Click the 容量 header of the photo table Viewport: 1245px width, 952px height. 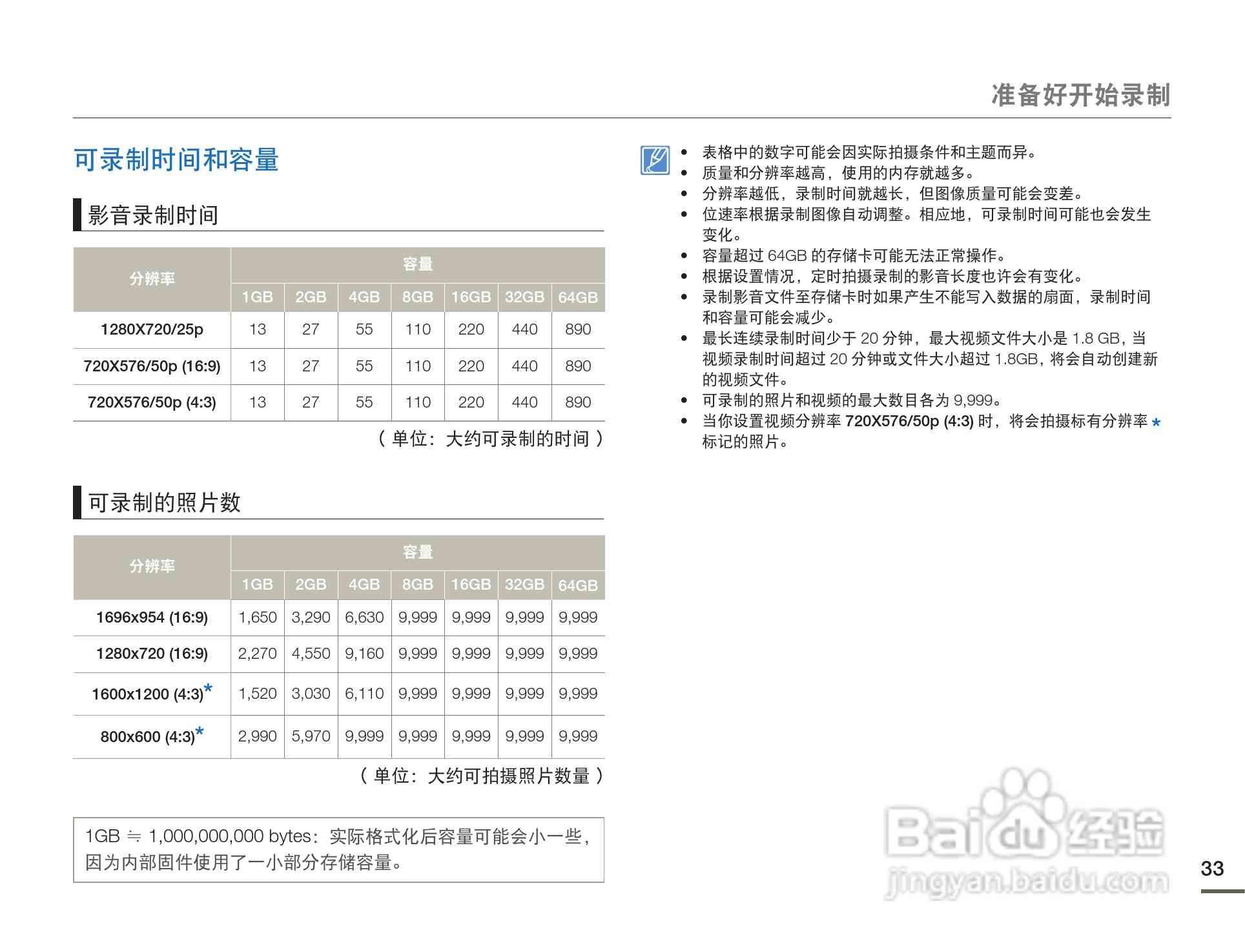point(417,552)
